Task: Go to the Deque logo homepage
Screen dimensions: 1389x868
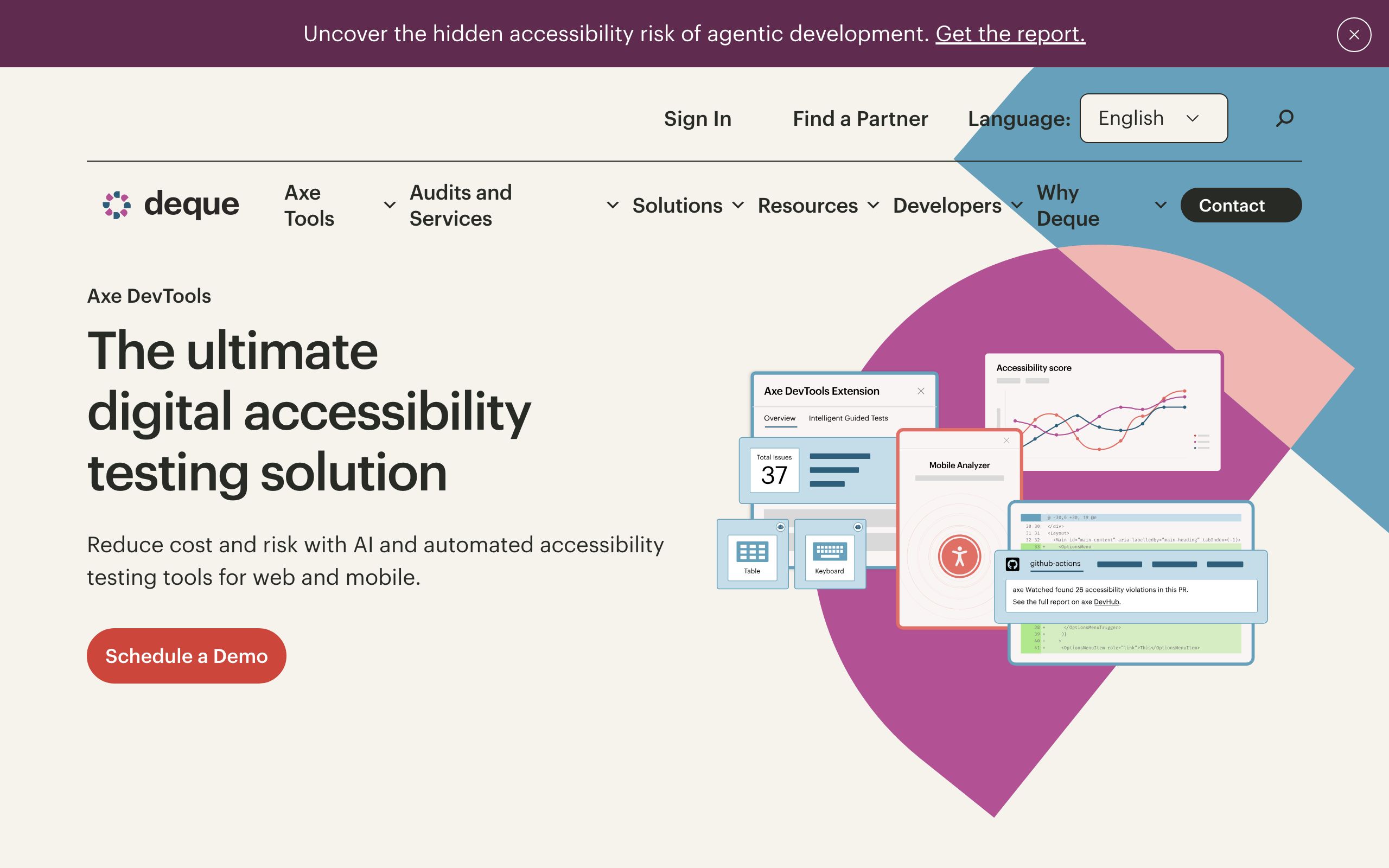Action: 170,205
